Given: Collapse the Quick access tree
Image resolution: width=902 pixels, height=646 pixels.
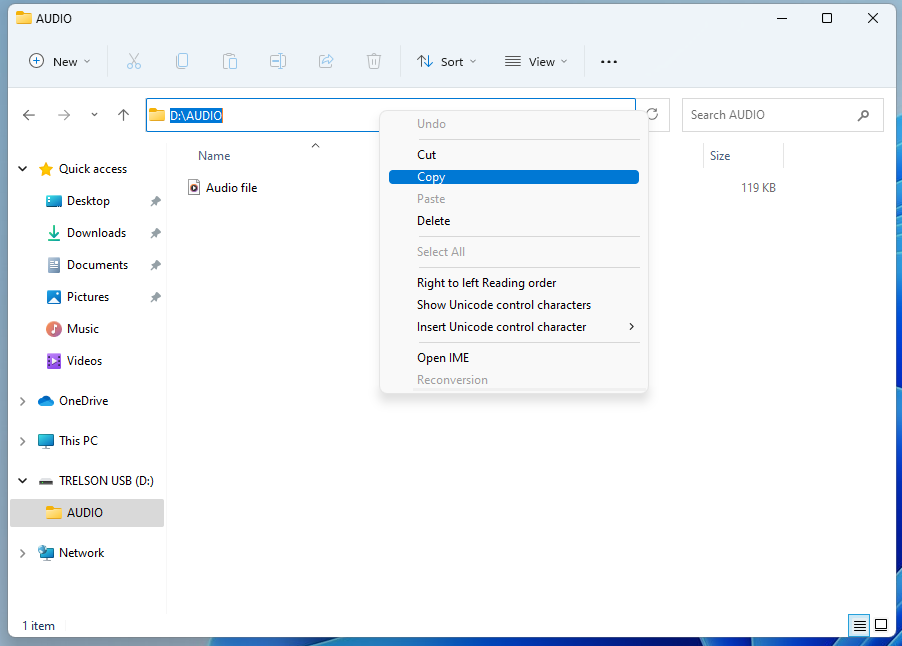Looking at the screenshot, I should pos(22,169).
